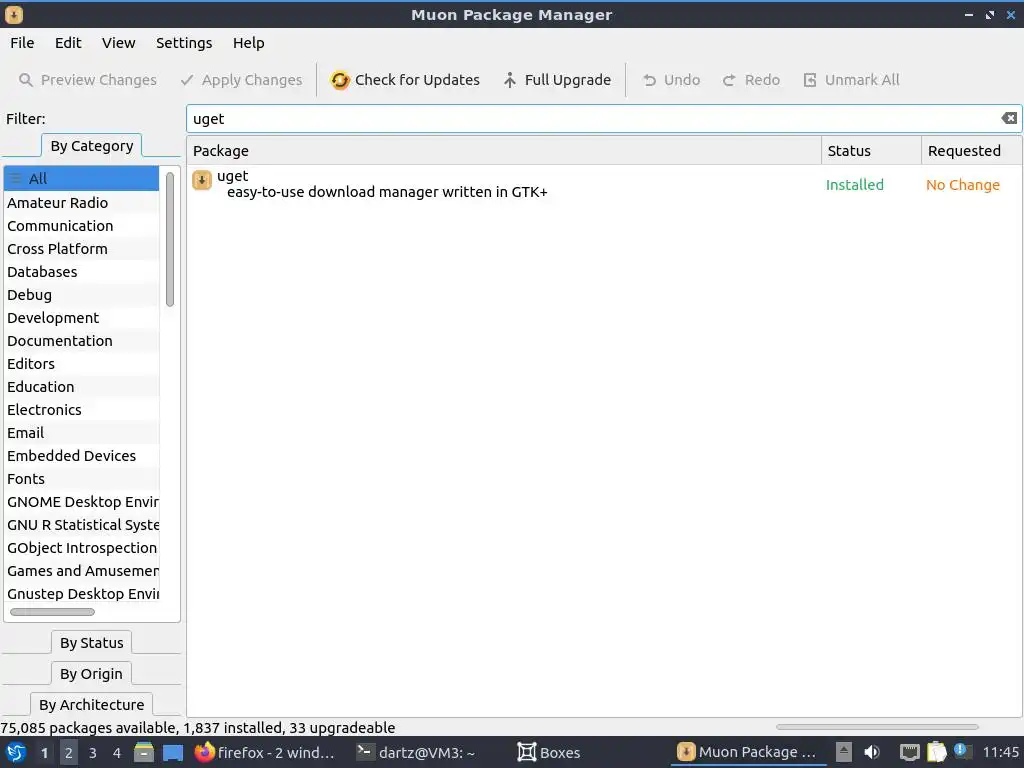Switch to the Boxes taskbar entry

549,752
